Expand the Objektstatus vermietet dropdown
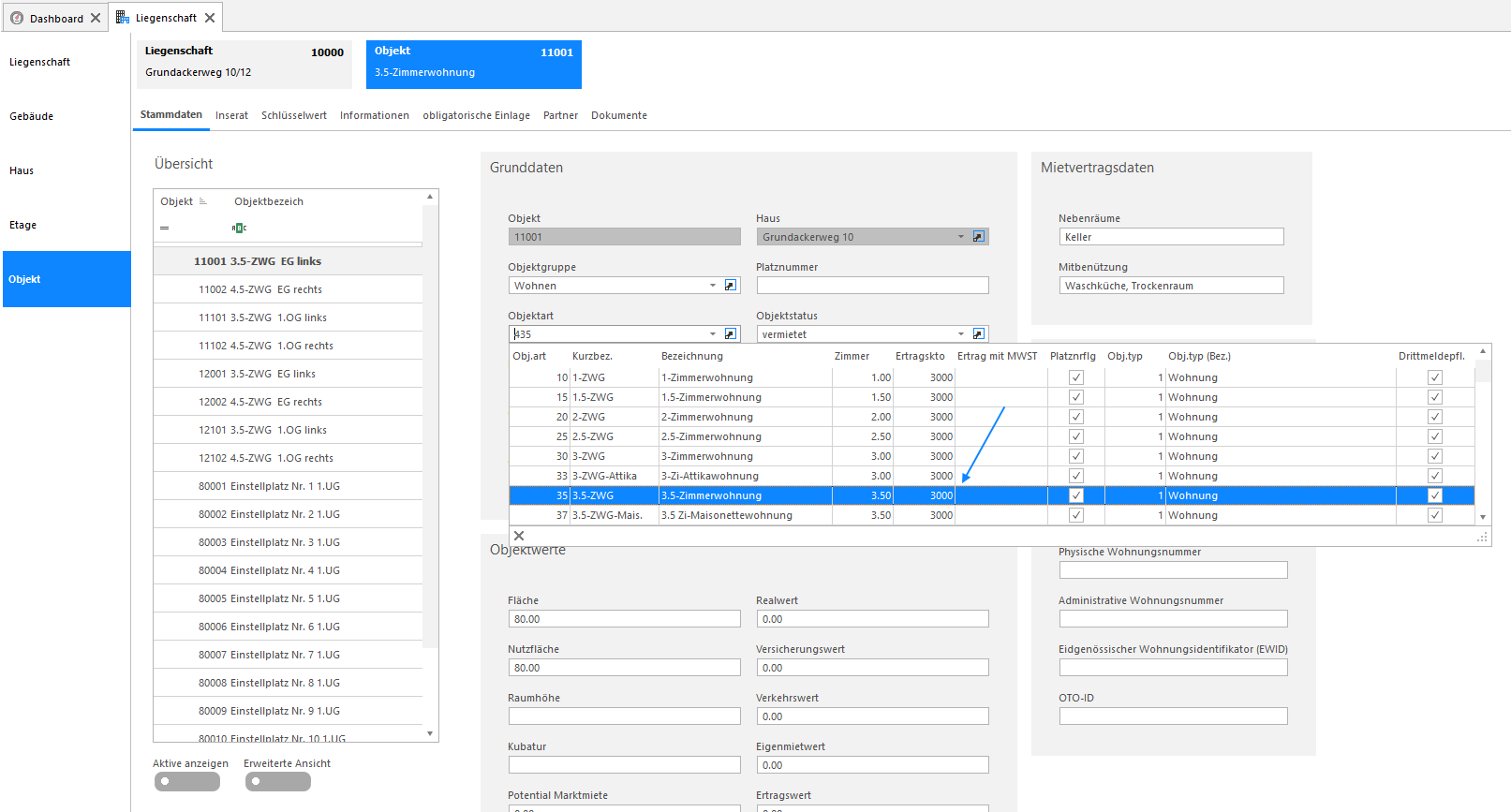This screenshot has height=812, width=1511. tap(961, 334)
